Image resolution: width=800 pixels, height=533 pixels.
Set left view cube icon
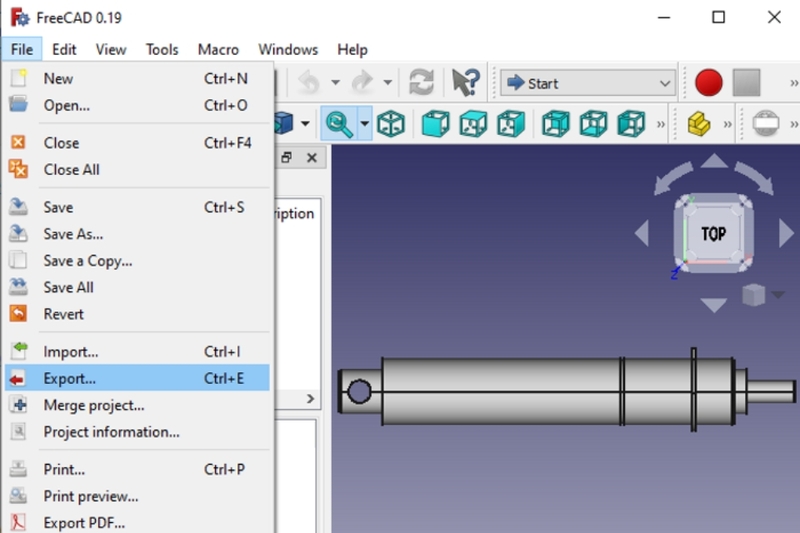tap(631, 123)
